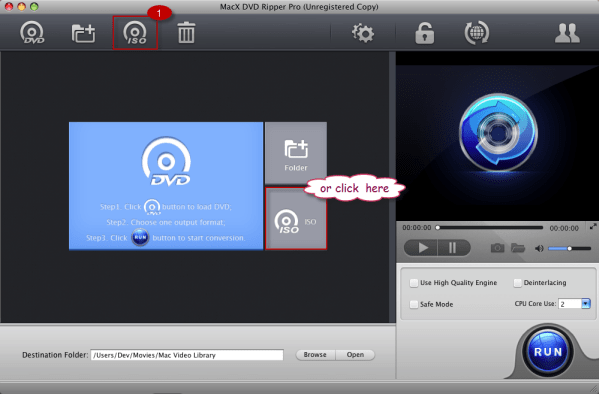The width and height of the screenshot is (599, 394).
Task: Open CPU Core Use dropdown
Action: pyautogui.click(x=586, y=304)
